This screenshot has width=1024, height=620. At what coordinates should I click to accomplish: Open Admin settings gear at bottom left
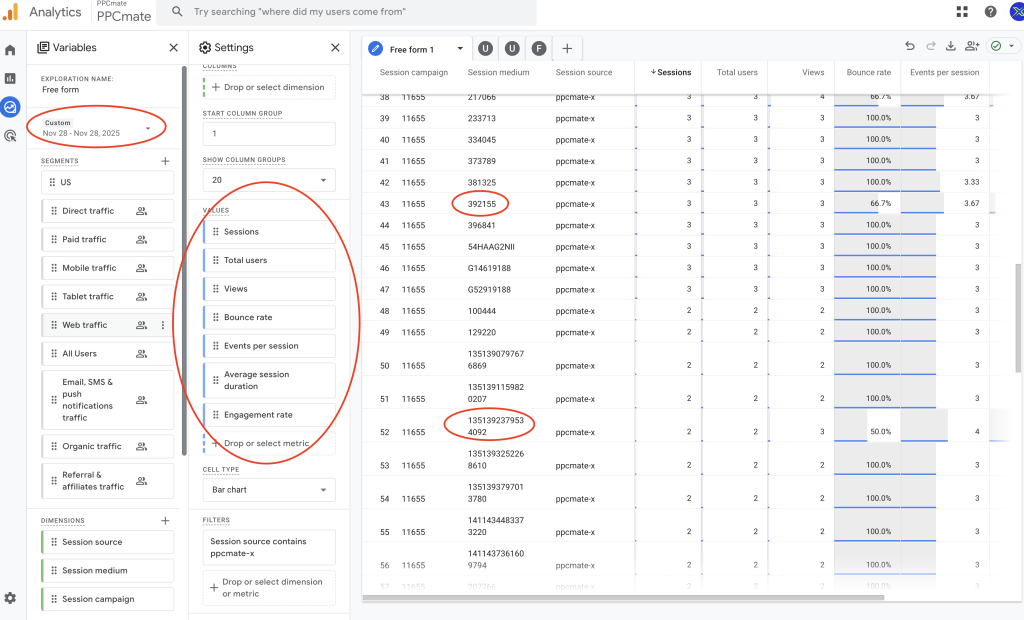(x=10, y=598)
